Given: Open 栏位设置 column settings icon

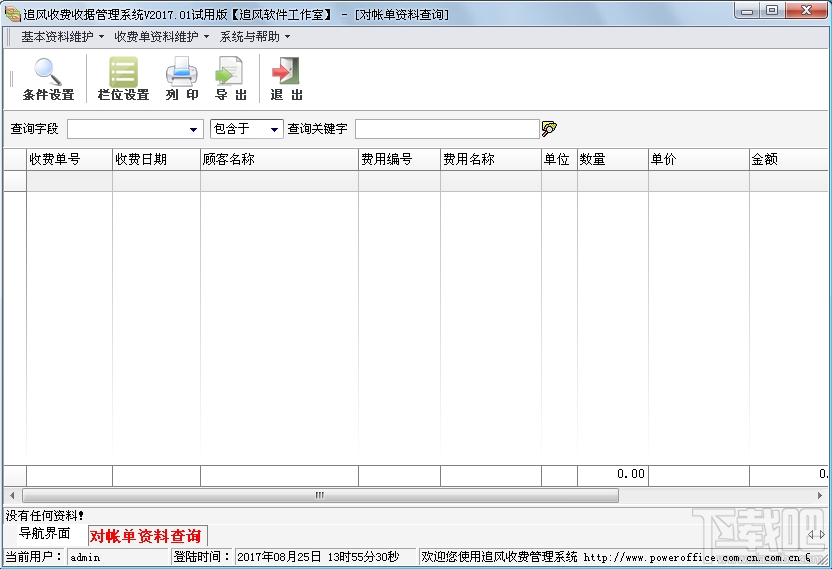Looking at the screenshot, I should (x=123, y=79).
